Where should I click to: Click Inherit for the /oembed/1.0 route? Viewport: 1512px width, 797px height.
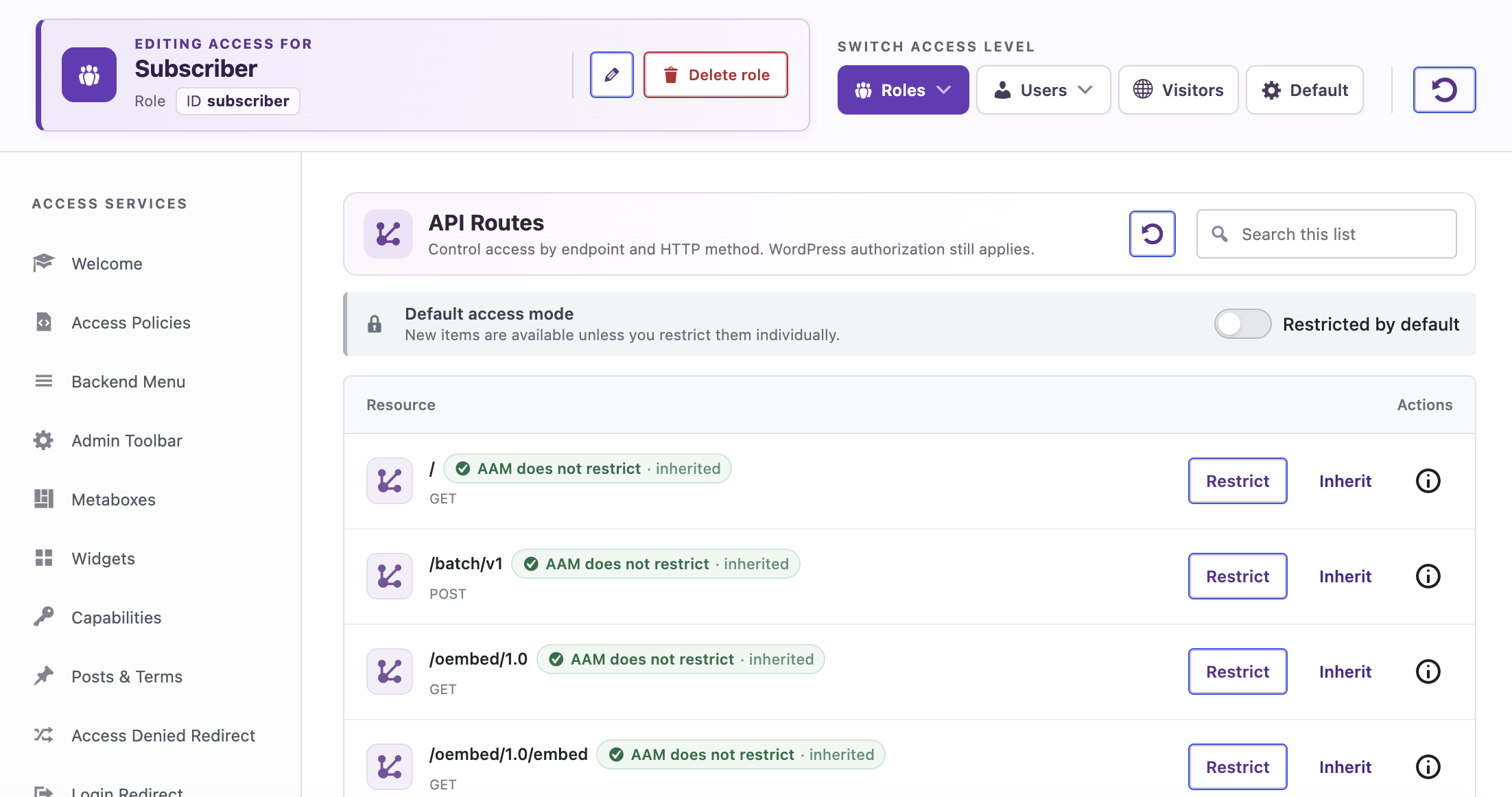1345,671
